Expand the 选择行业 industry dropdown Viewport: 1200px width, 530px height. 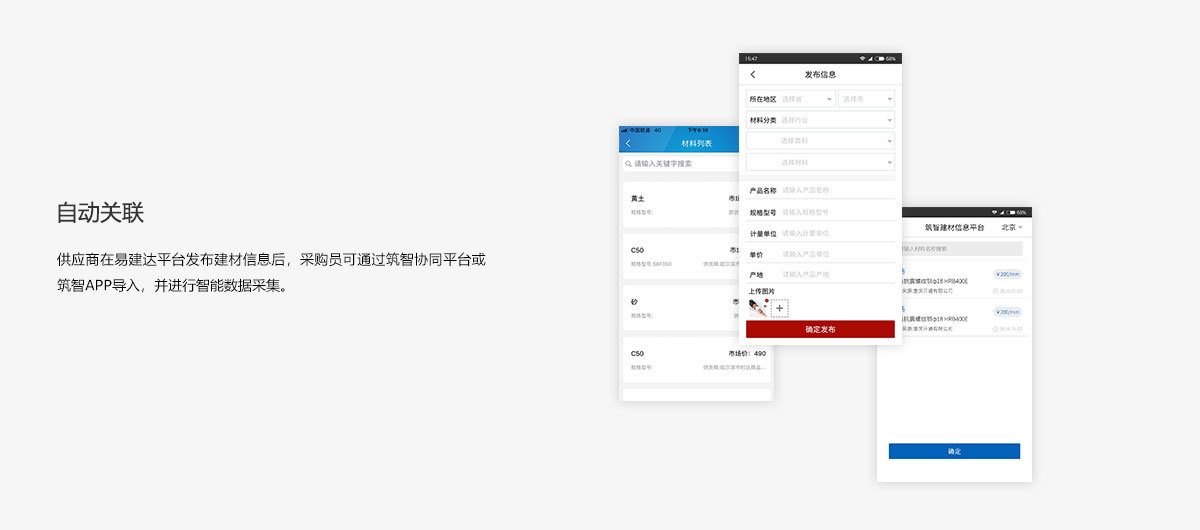point(835,120)
